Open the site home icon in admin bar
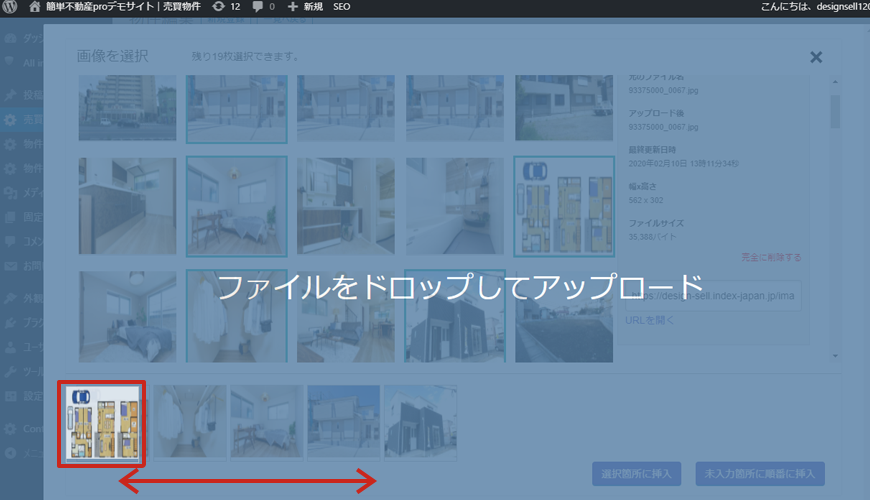 pos(37,7)
